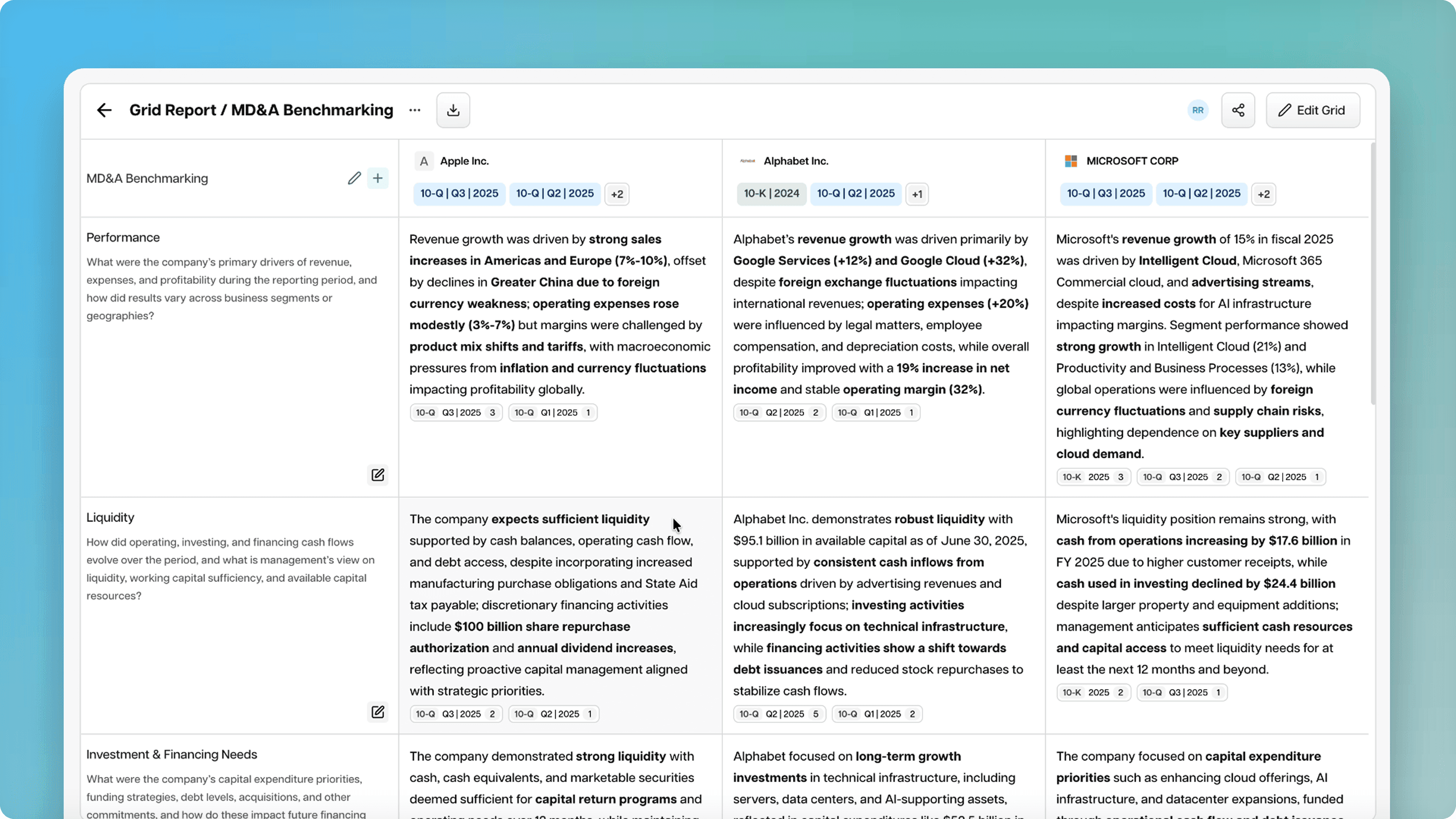The height and width of the screenshot is (819, 1456).
Task: Click the plus icon to add row
Action: 377,179
